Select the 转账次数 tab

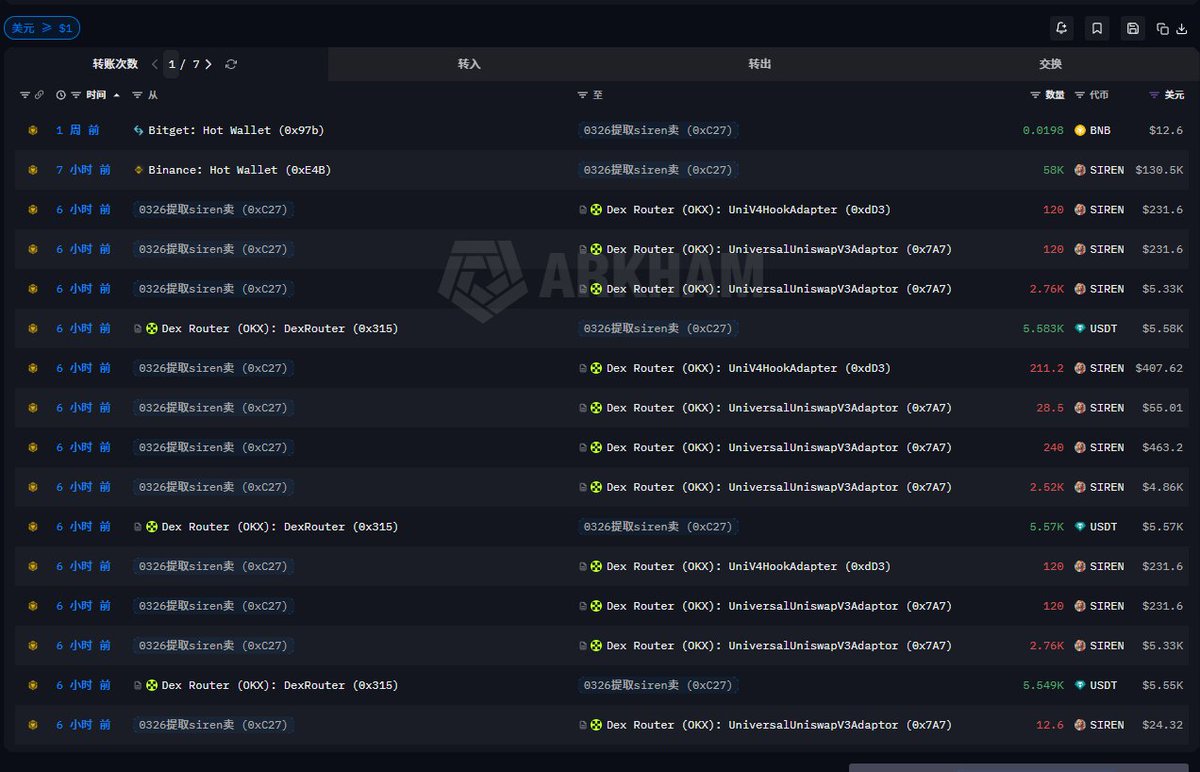[x=115, y=64]
